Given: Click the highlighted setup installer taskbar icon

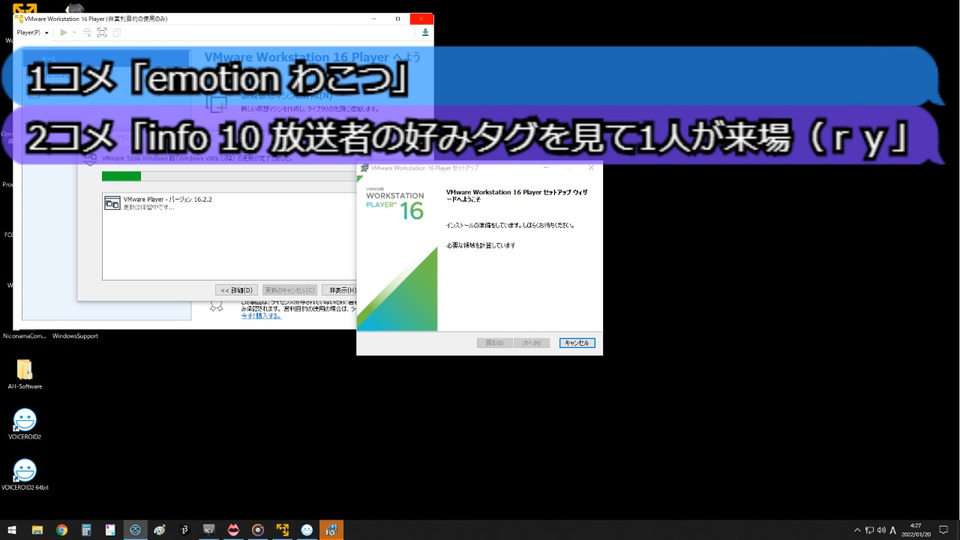Looking at the screenshot, I should tap(331, 530).
